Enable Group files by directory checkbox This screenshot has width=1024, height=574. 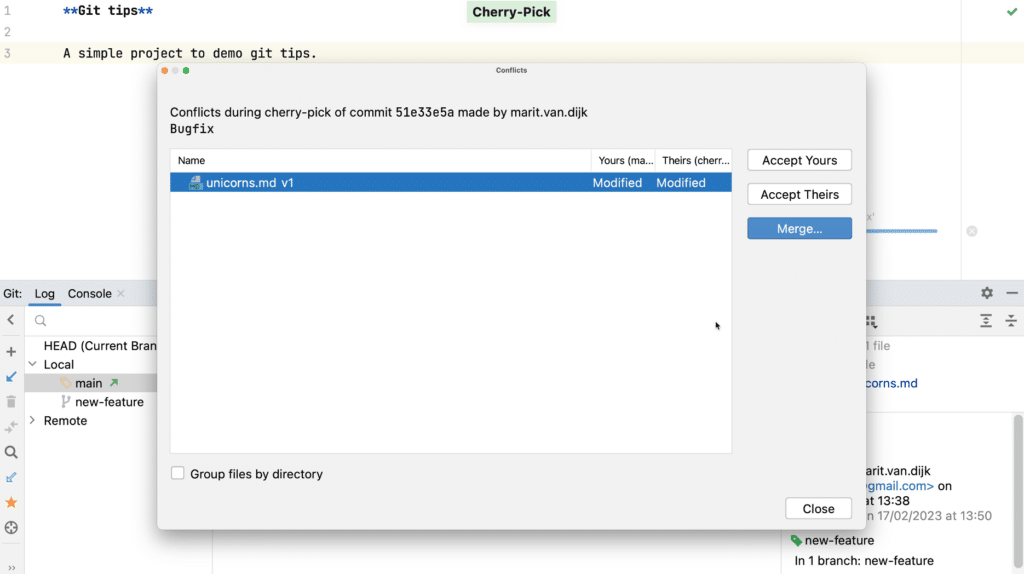(178, 473)
